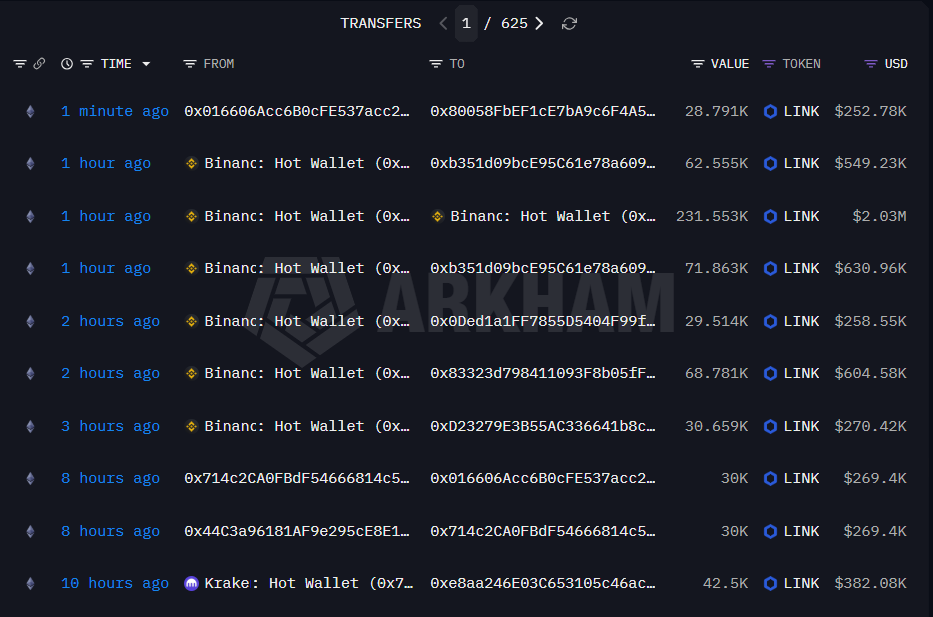Click the FROM column header label

(x=218, y=64)
